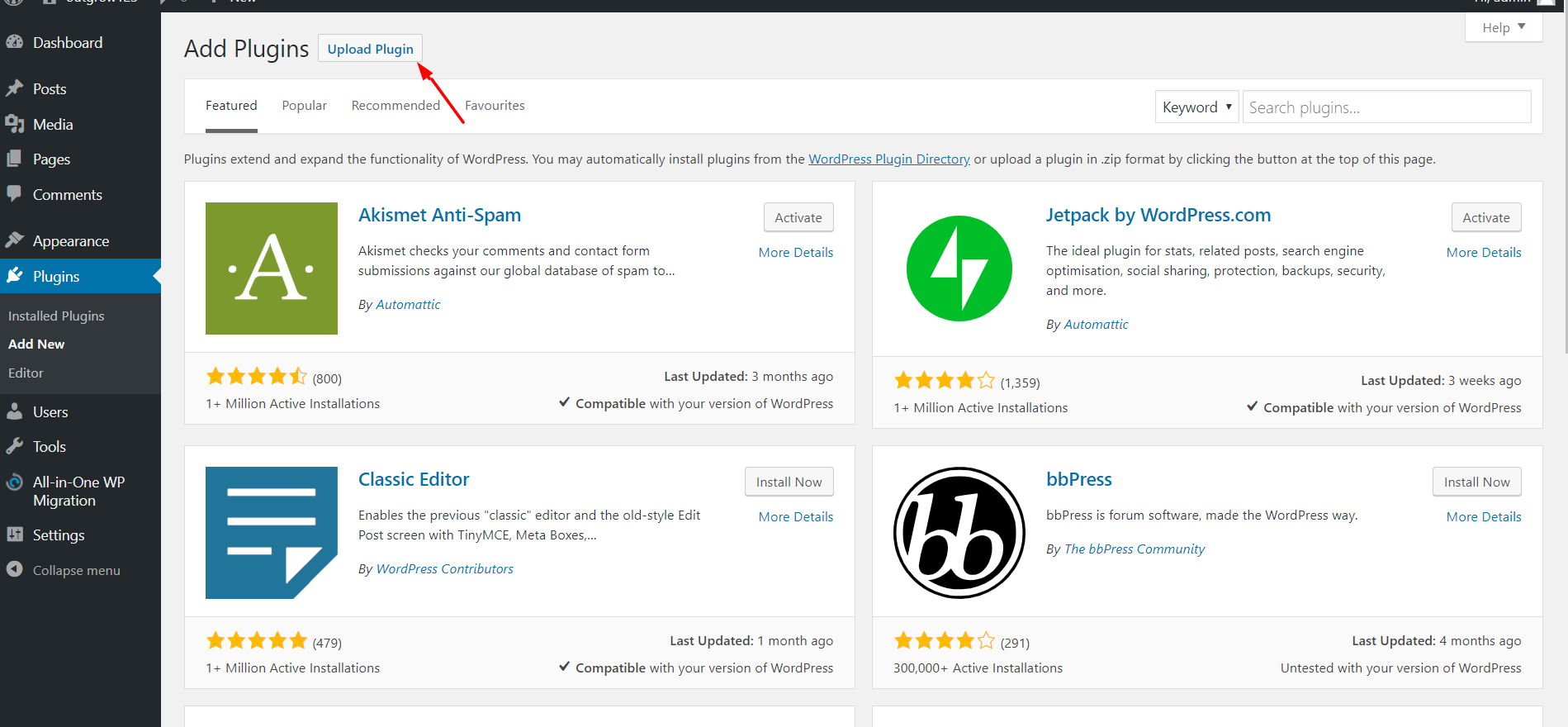Click the Akismet star rating (800)
Screen dimensions: 1568x727
[x=257, y=377]
